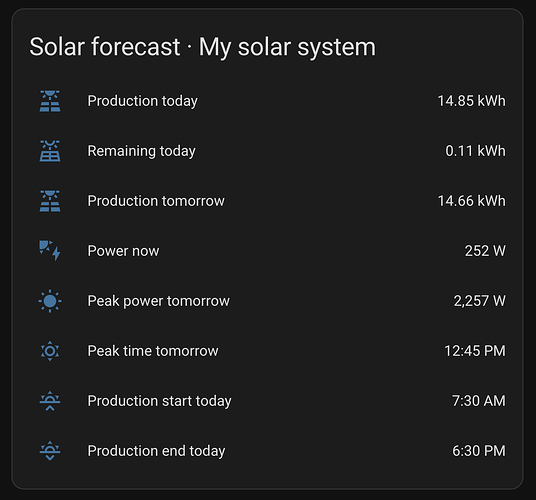Select the 7:30 AM value

(x=479, y=401)
